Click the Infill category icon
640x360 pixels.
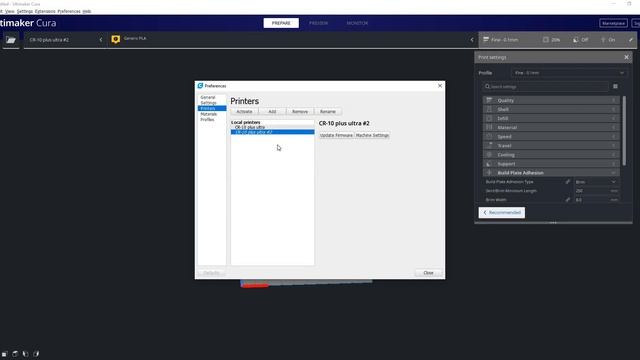[x=489, y=118]
